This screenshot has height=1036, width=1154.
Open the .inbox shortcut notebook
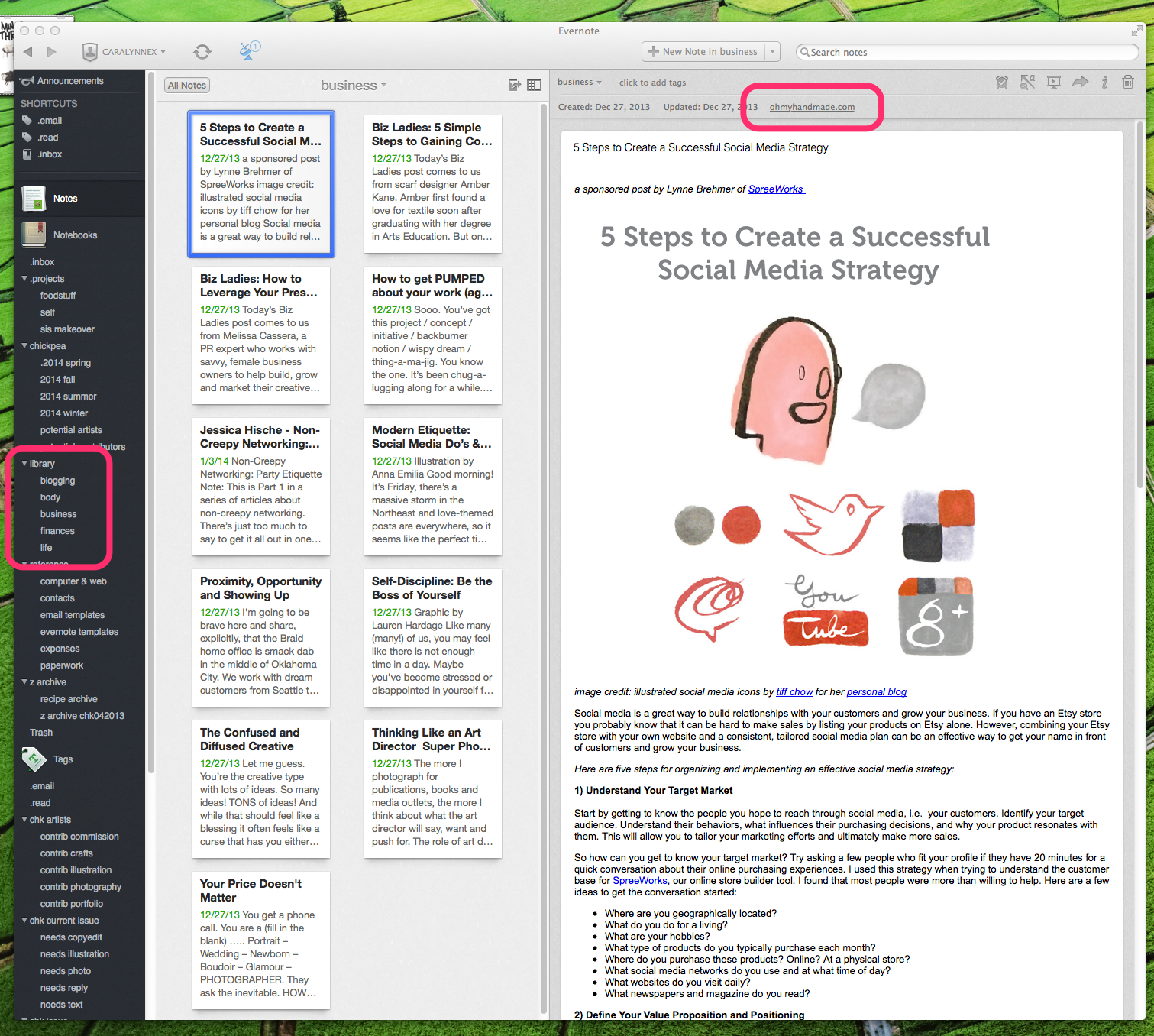point(50,154)
